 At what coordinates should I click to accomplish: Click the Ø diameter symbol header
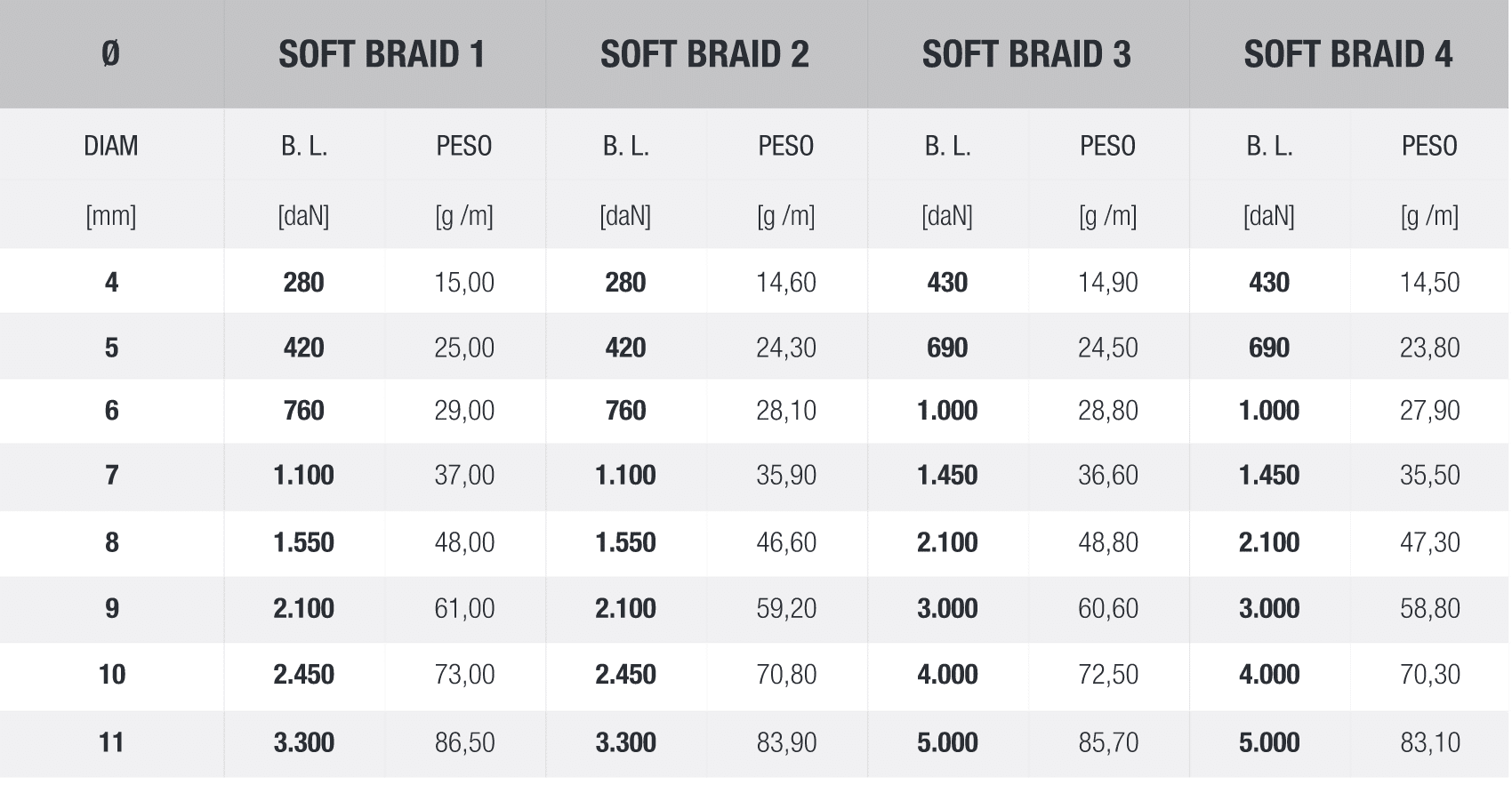tap(111, 54)
